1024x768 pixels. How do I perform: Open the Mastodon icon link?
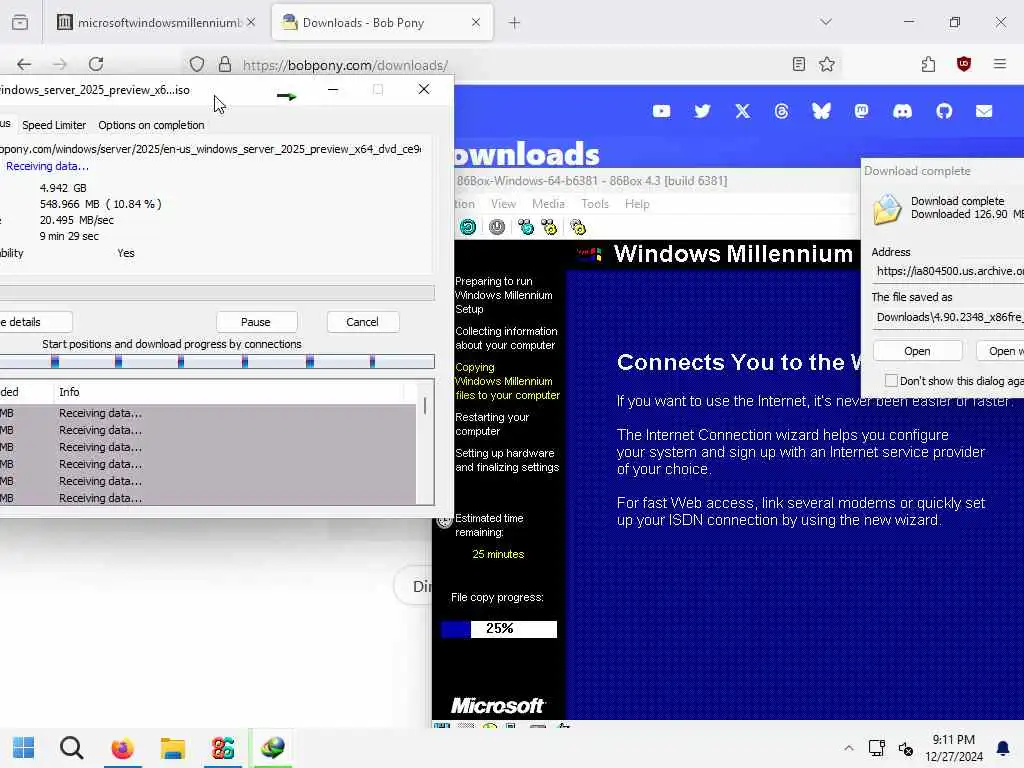pos(861,111)
